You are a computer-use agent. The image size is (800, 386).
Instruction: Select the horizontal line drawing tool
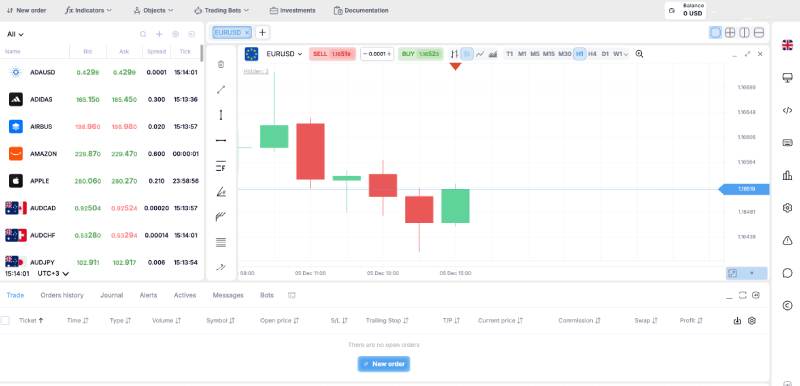coord(220,140)
